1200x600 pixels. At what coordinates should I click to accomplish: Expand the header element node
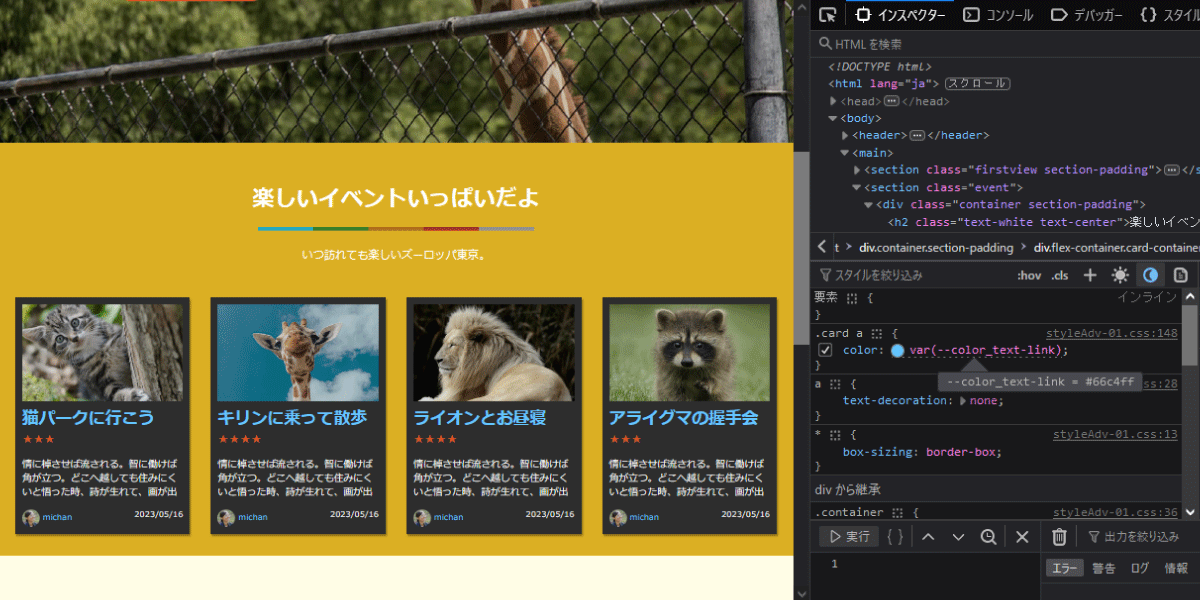click(846, 135)
